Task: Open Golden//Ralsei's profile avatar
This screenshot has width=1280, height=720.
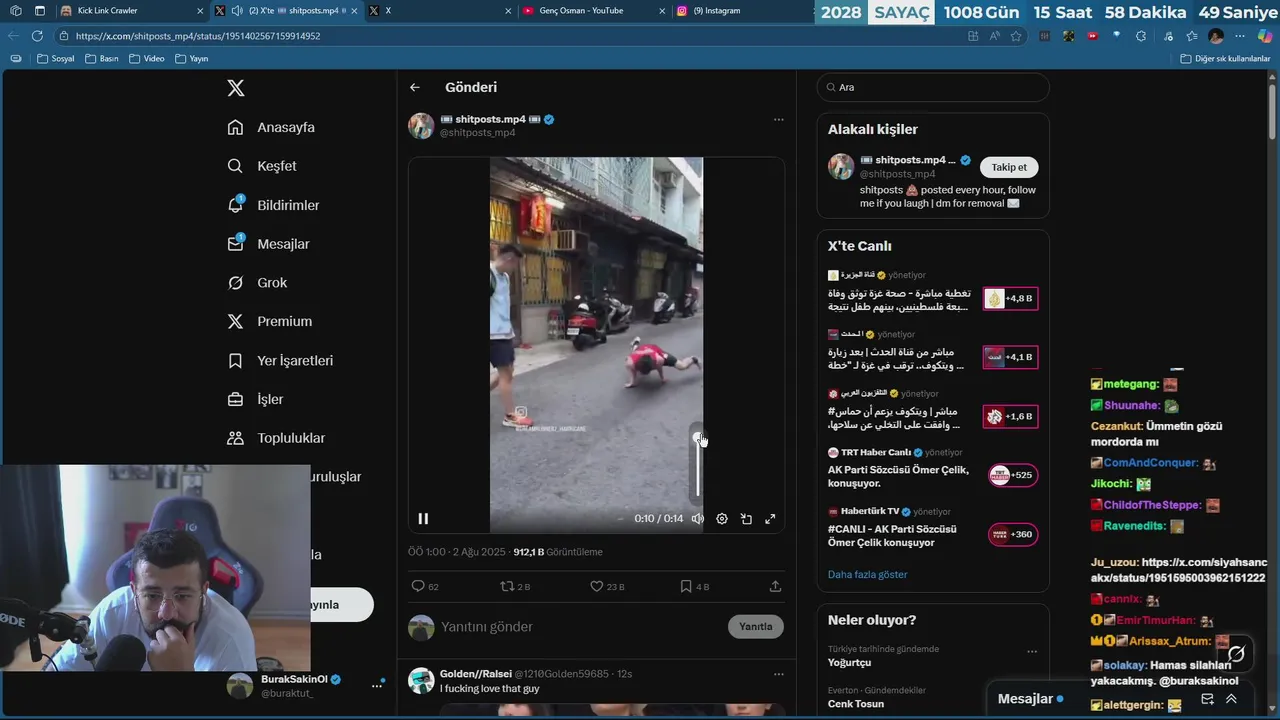Action: point(421,681)
